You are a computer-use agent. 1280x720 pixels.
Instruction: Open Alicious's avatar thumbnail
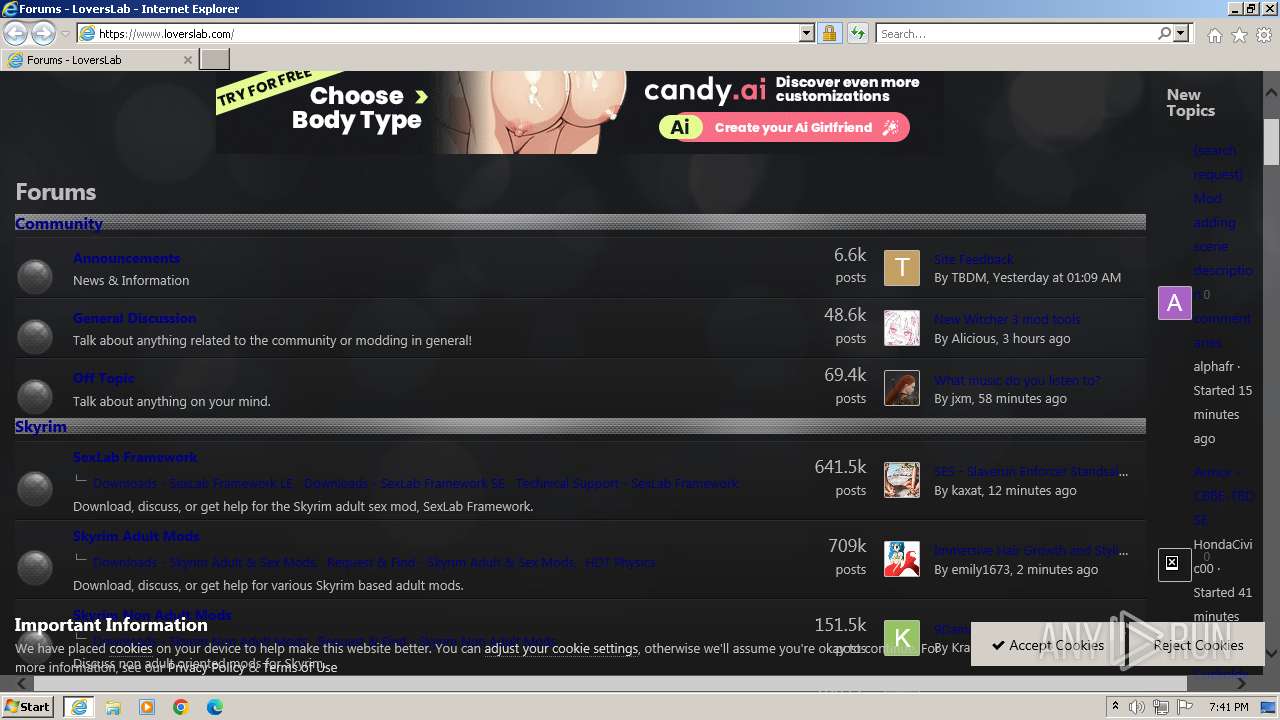click(x=902, y=328)
